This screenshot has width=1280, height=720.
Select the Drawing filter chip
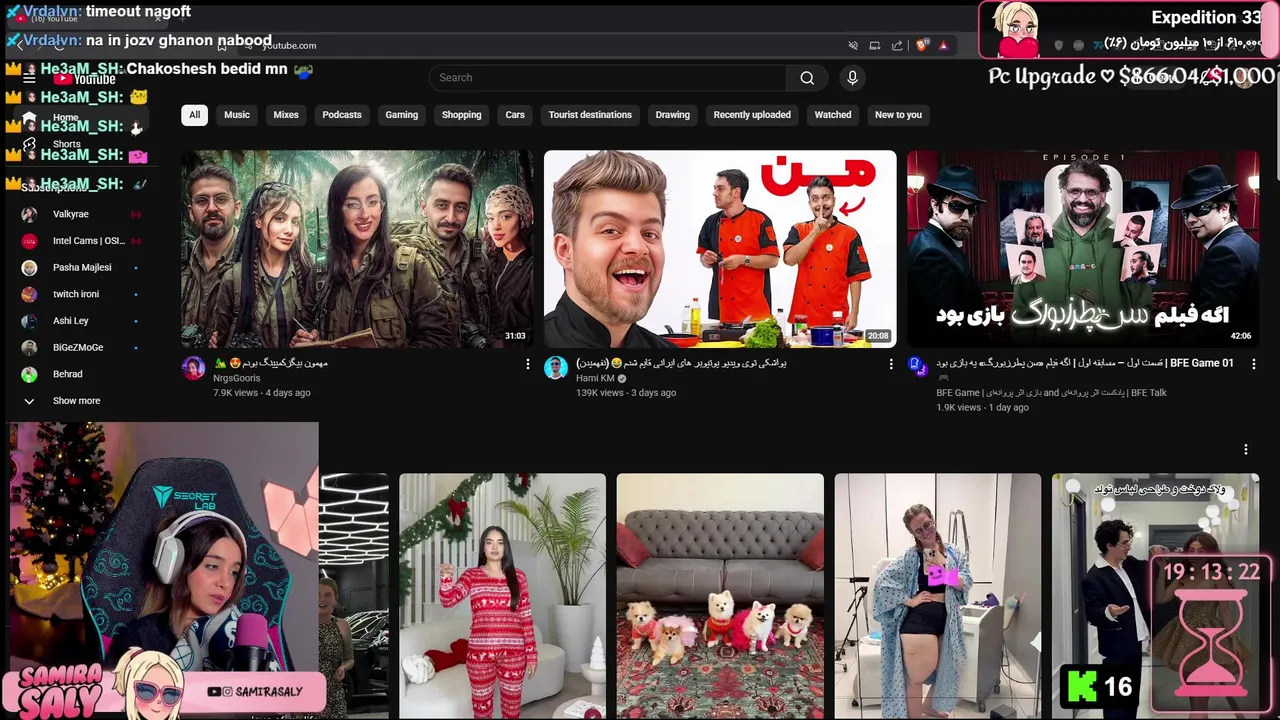tap(673, 115)
